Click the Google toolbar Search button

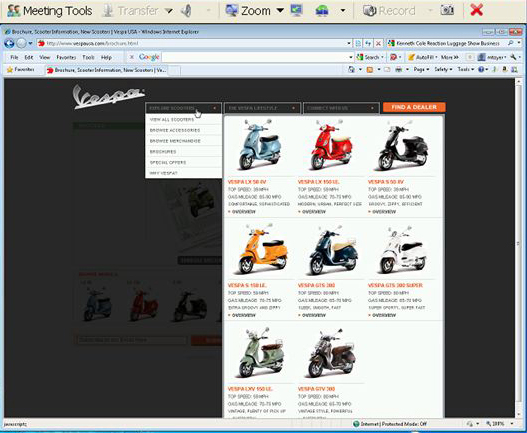tap(370, 57)
